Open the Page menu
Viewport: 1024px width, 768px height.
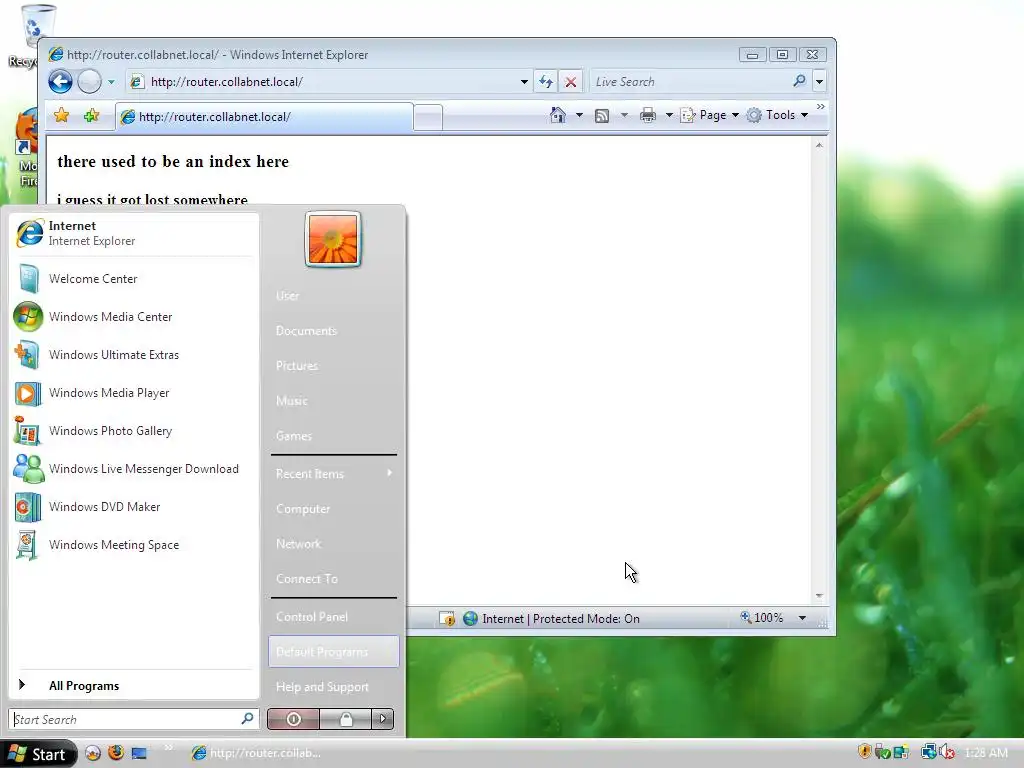pos(709,115)
